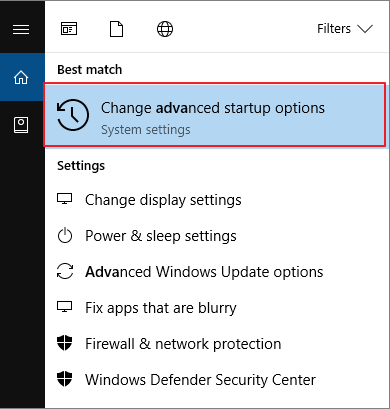Click the power icon next to sleep settings
390x409 pixels.
pos(65,235)
